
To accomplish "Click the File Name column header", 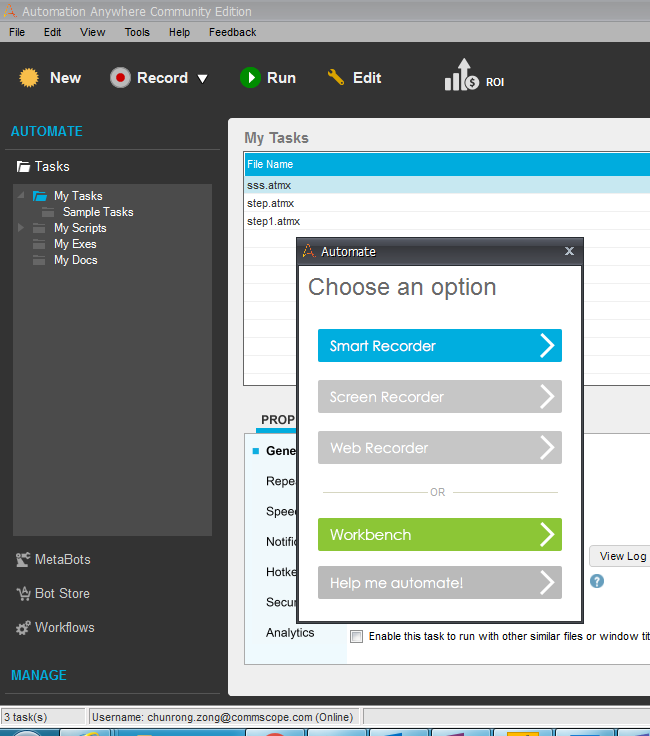I will (447, 164).
